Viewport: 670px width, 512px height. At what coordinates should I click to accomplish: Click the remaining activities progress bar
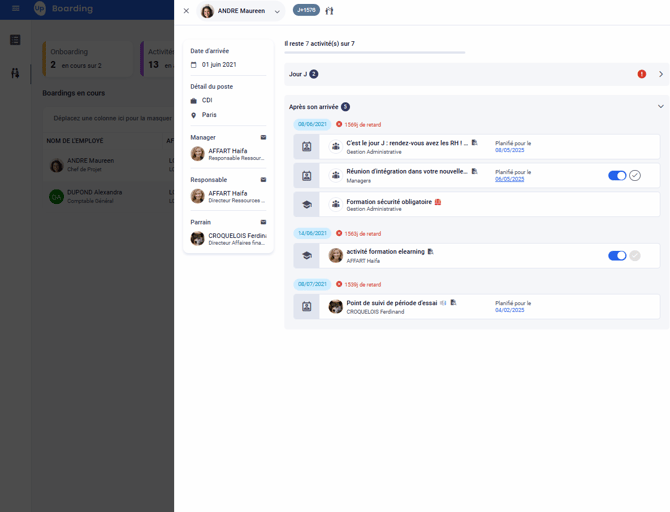click(x=374, y=52)
